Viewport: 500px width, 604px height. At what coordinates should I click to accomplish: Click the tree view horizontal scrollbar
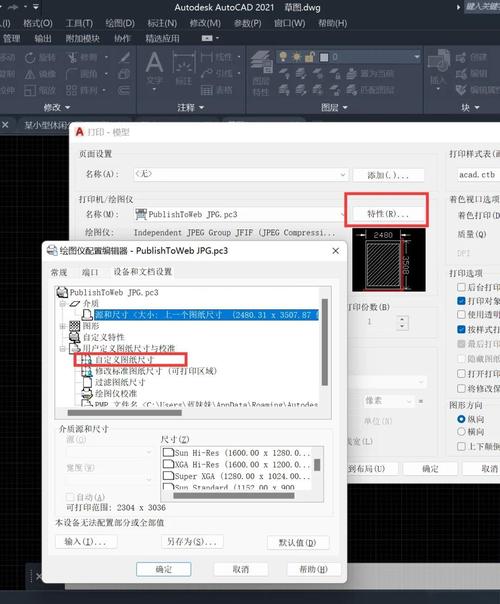click(124, 413)
